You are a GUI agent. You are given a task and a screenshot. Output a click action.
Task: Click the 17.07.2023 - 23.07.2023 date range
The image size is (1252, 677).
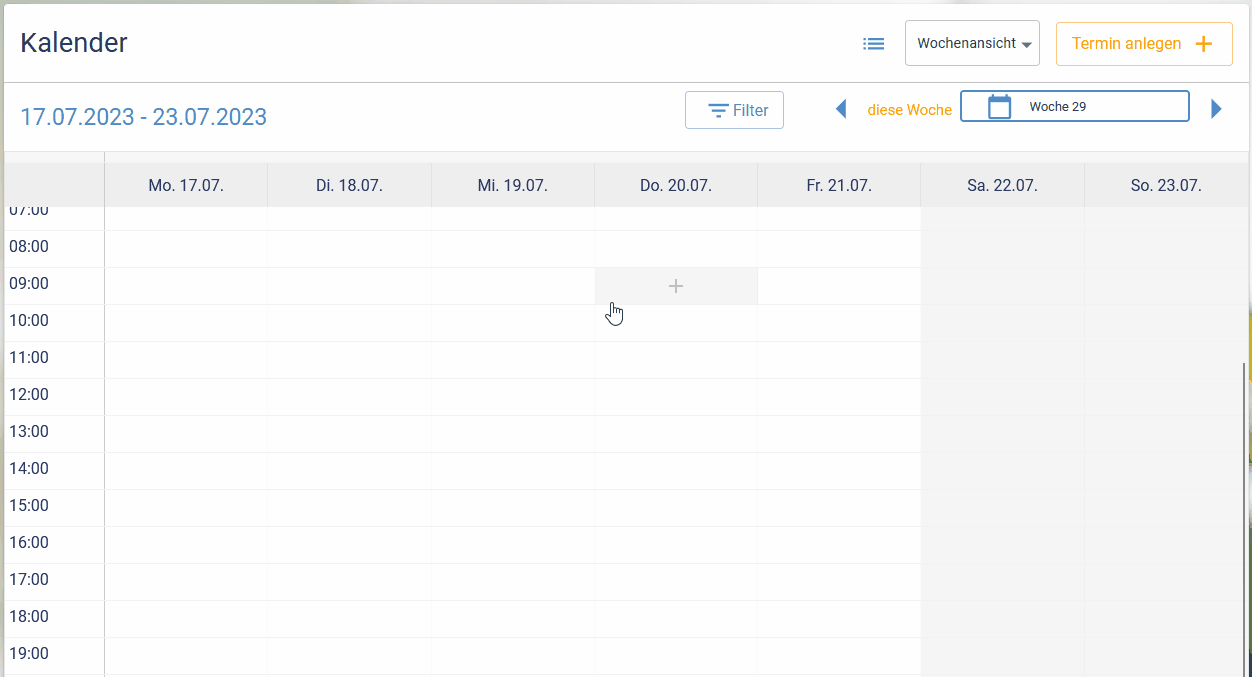(144, 117)
